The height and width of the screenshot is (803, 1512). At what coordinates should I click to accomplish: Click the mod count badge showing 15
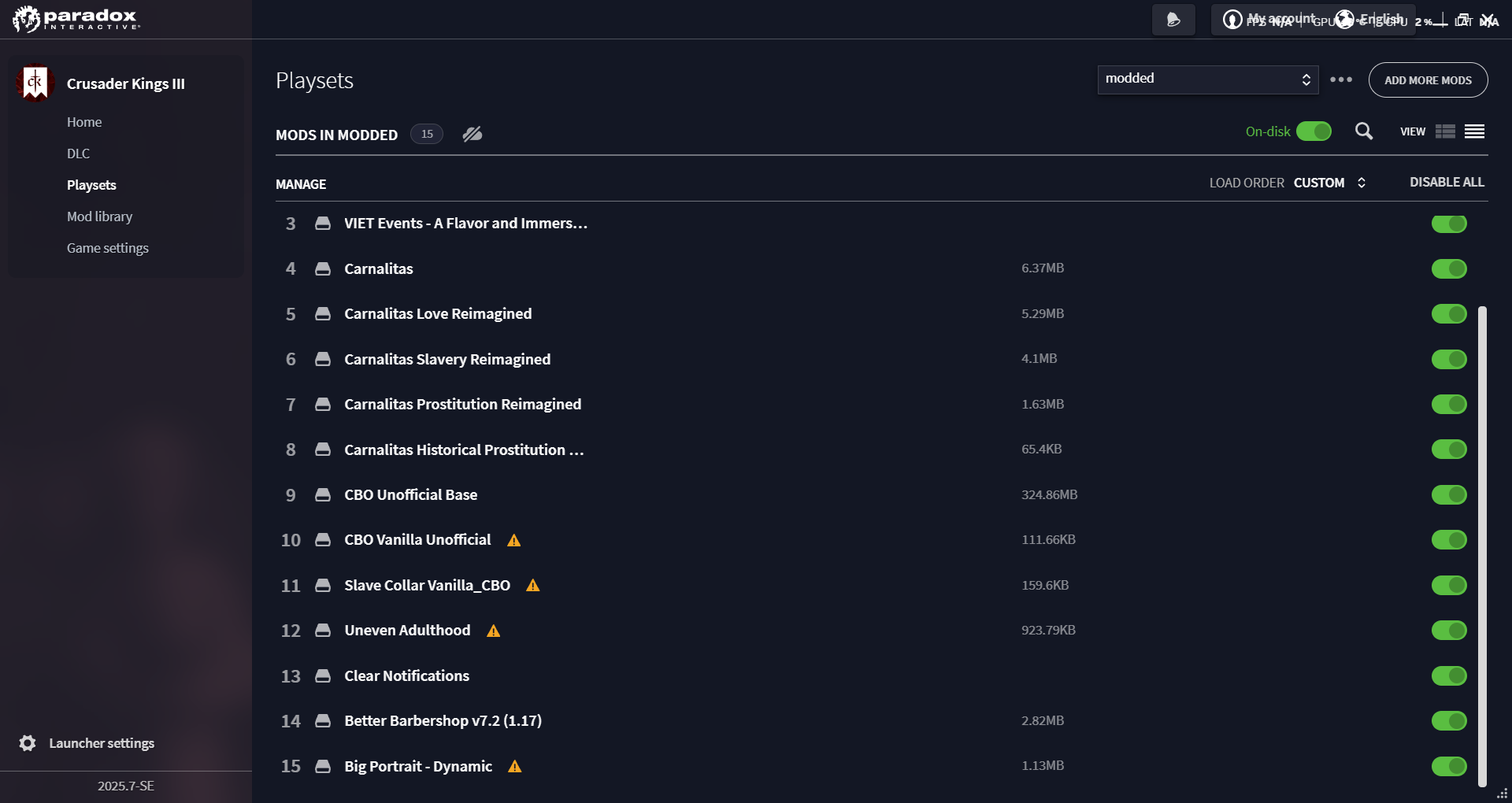[x=427, y=134]
